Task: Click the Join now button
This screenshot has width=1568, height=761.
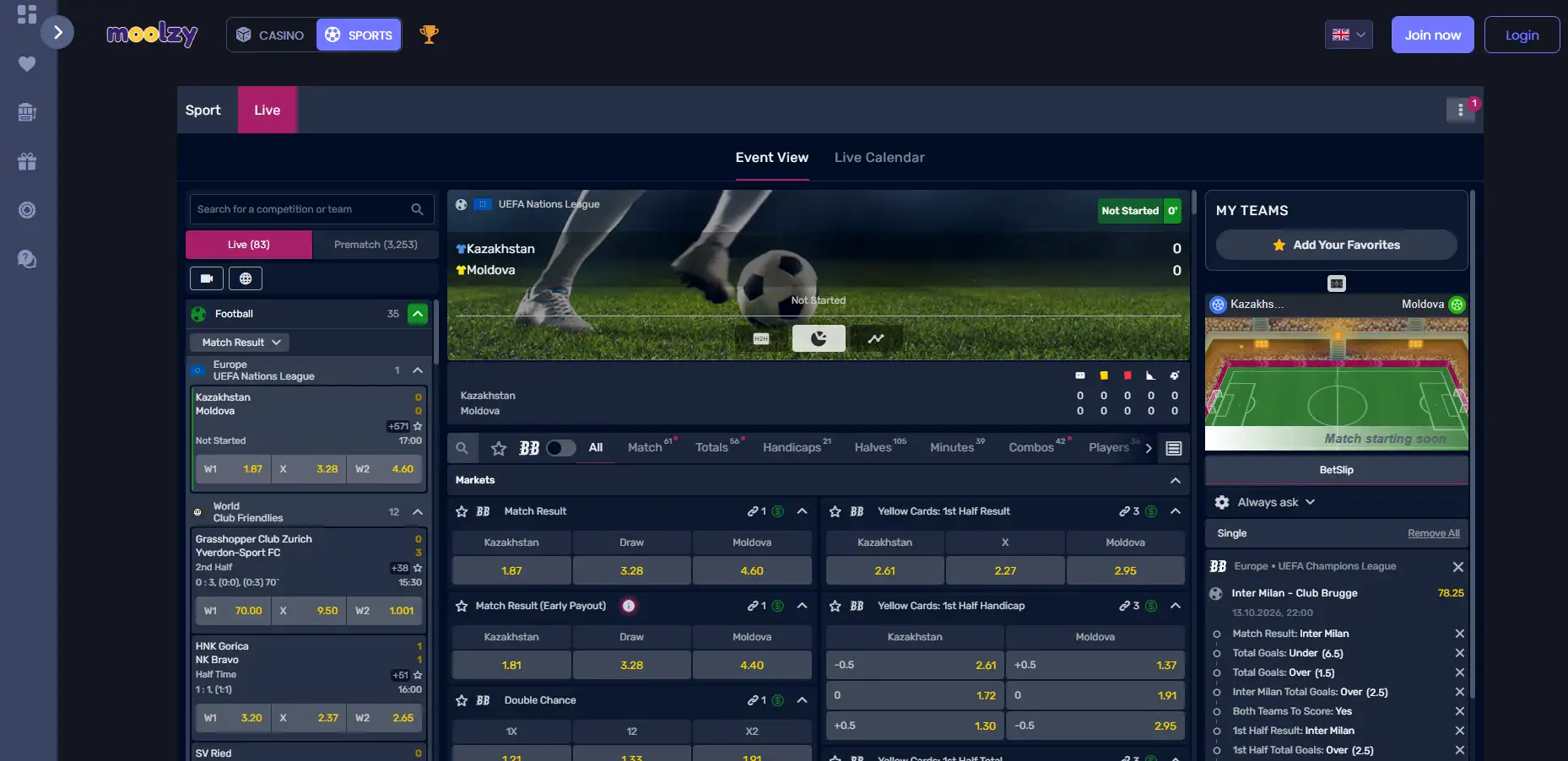Action: point(1432,35)
